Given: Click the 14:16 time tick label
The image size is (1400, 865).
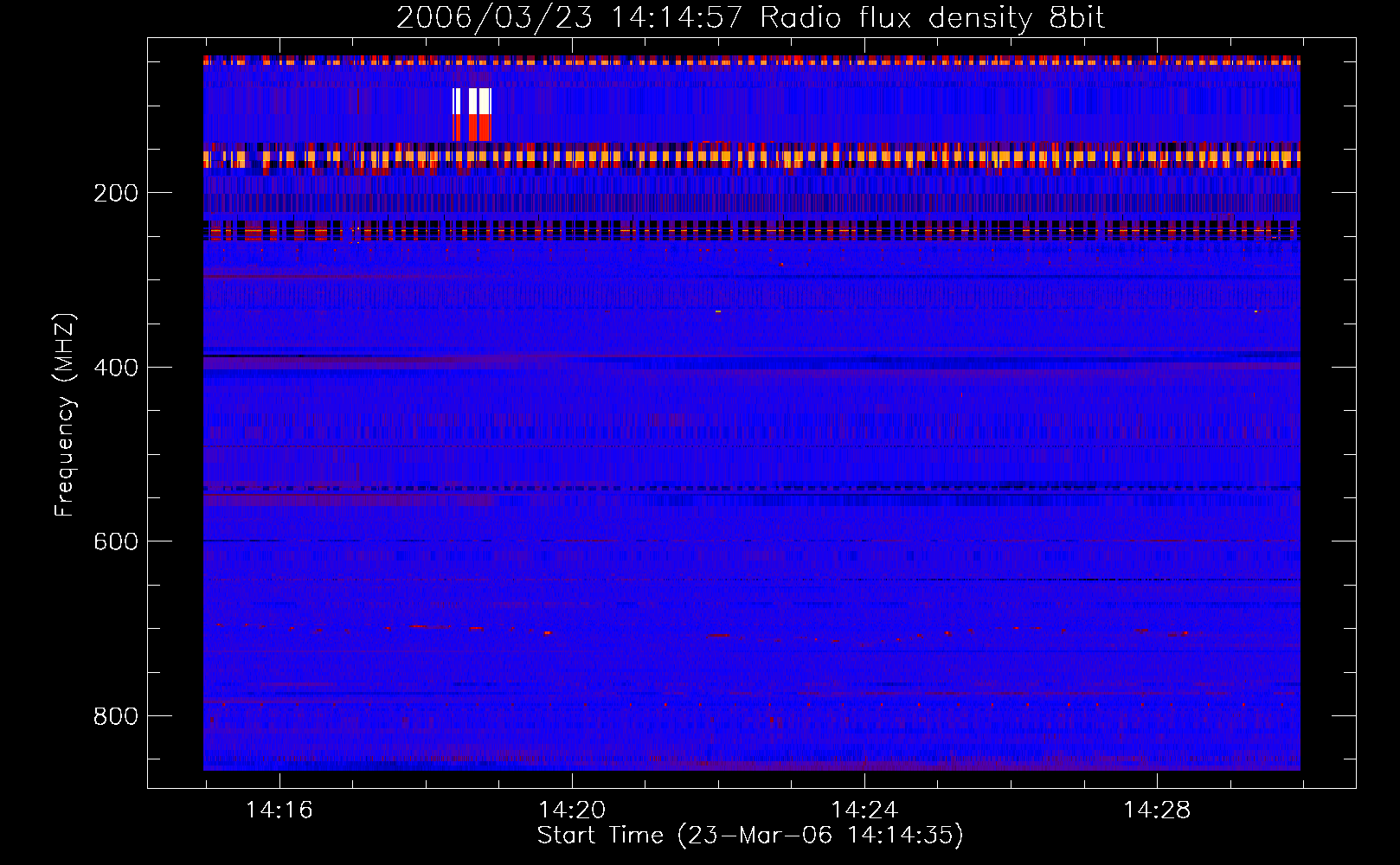Looking at the screenshot, I should pyautogui.click(x=279, y=811).
